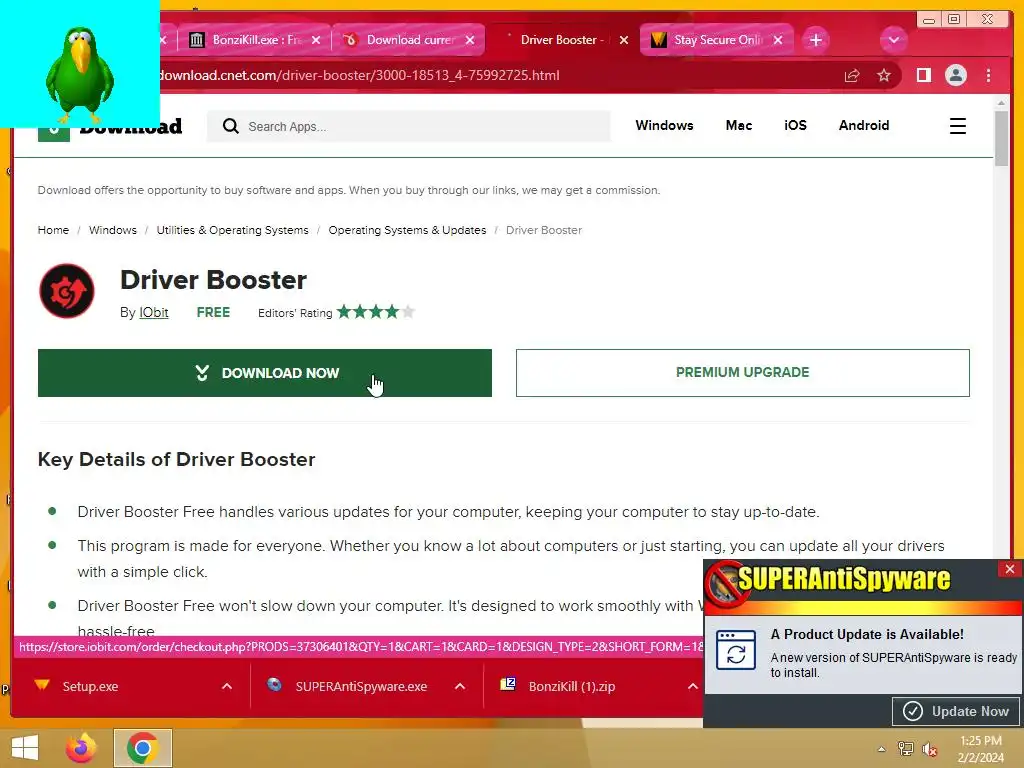Close the Stay Secure Online tab

[x=778, y=40]
